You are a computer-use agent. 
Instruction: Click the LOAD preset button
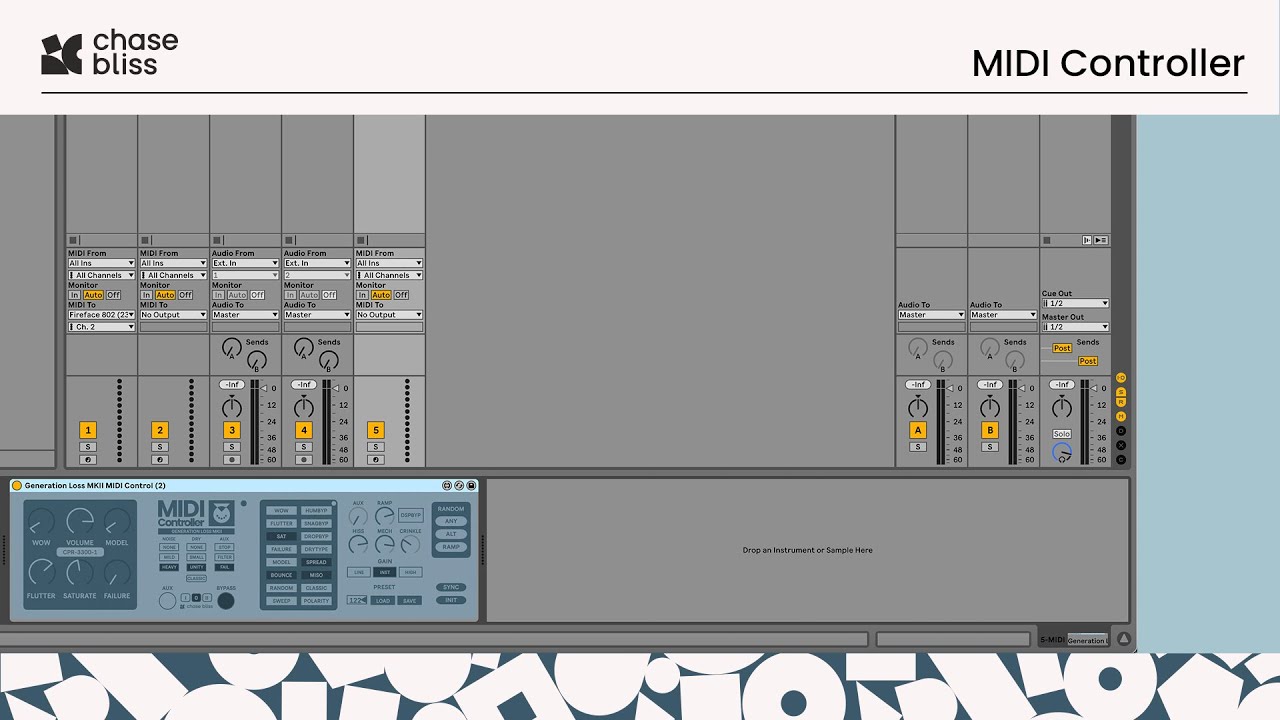[383, 600]
